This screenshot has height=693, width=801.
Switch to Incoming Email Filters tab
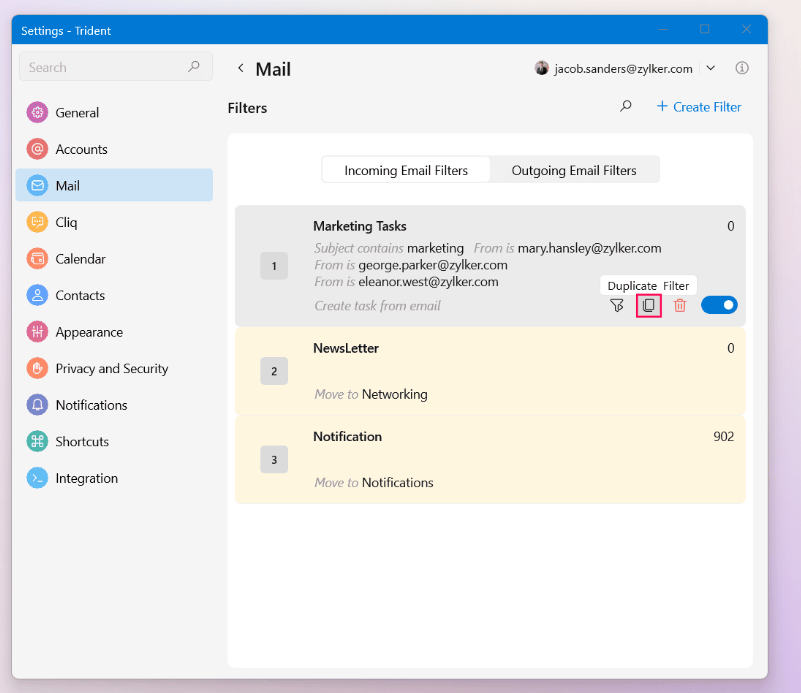(x=406, y=170)
